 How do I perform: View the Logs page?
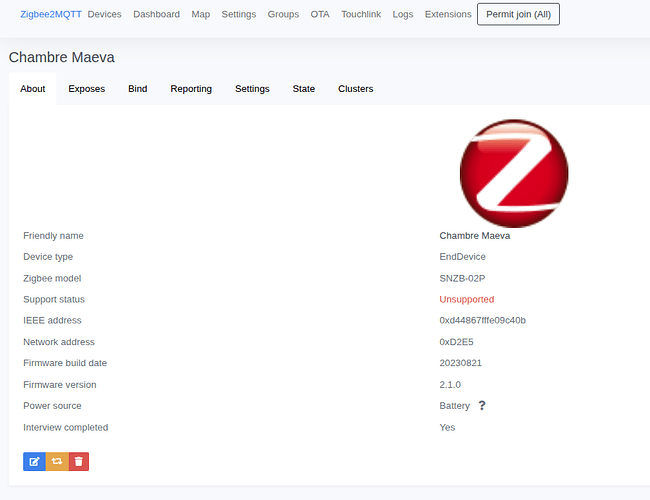coord(403,14)
